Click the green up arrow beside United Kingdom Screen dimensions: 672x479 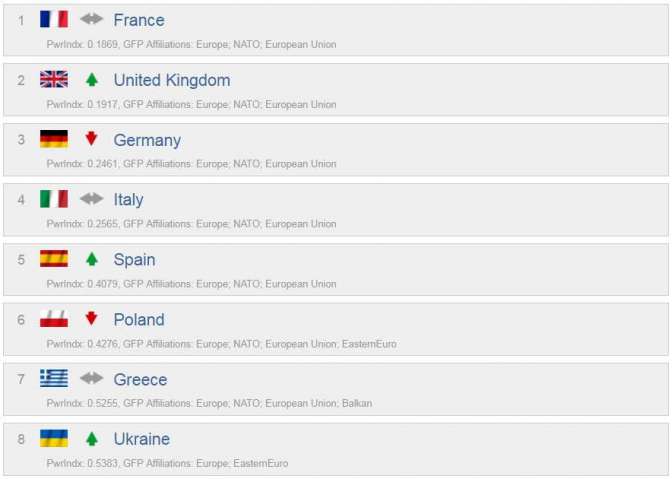(x=92, y=79)
